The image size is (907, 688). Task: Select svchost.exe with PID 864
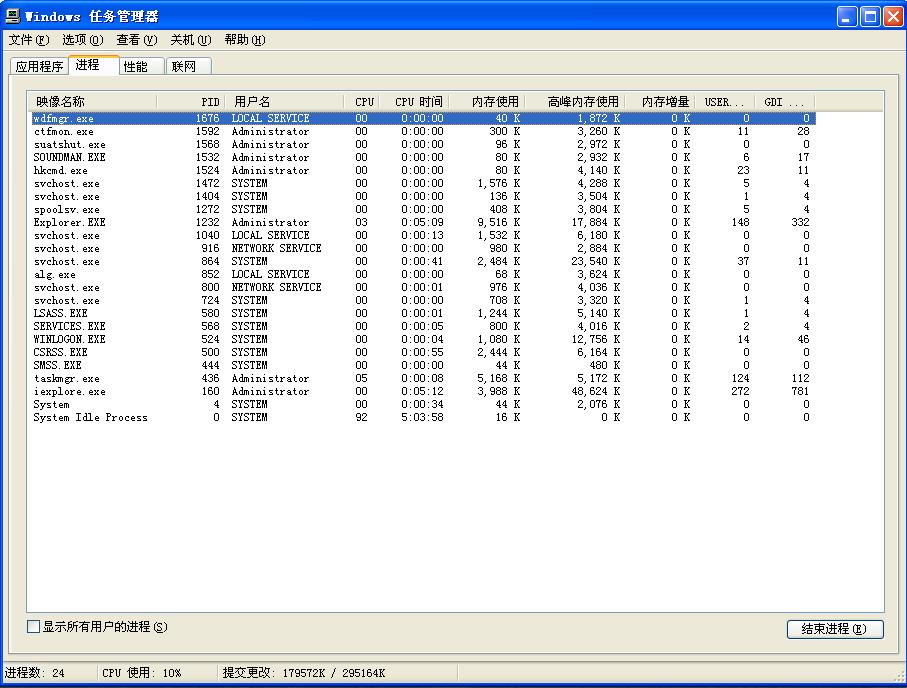coord(423,262)
